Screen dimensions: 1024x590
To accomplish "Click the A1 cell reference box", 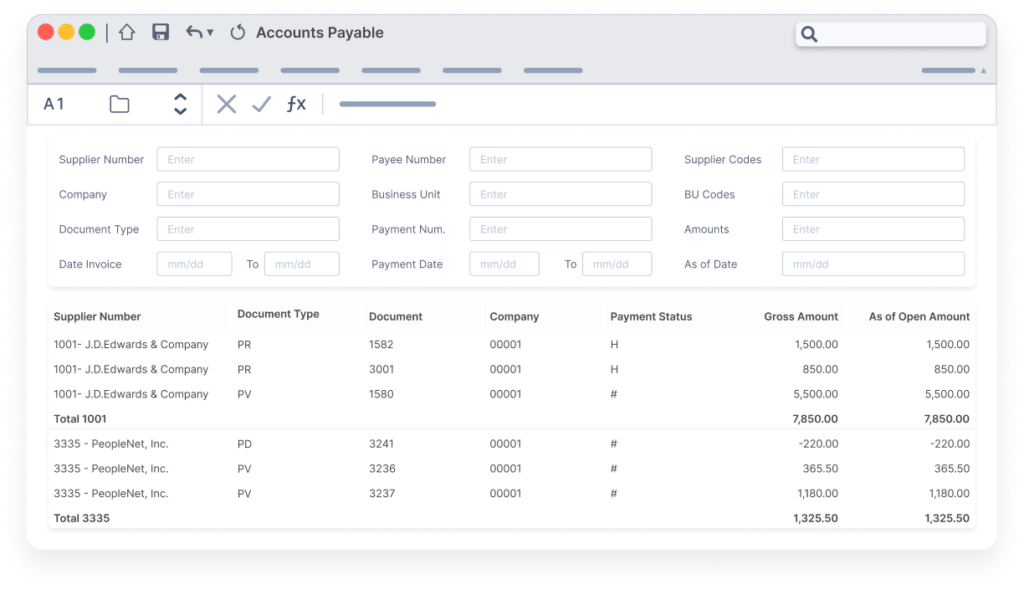I will click(55, 103).
